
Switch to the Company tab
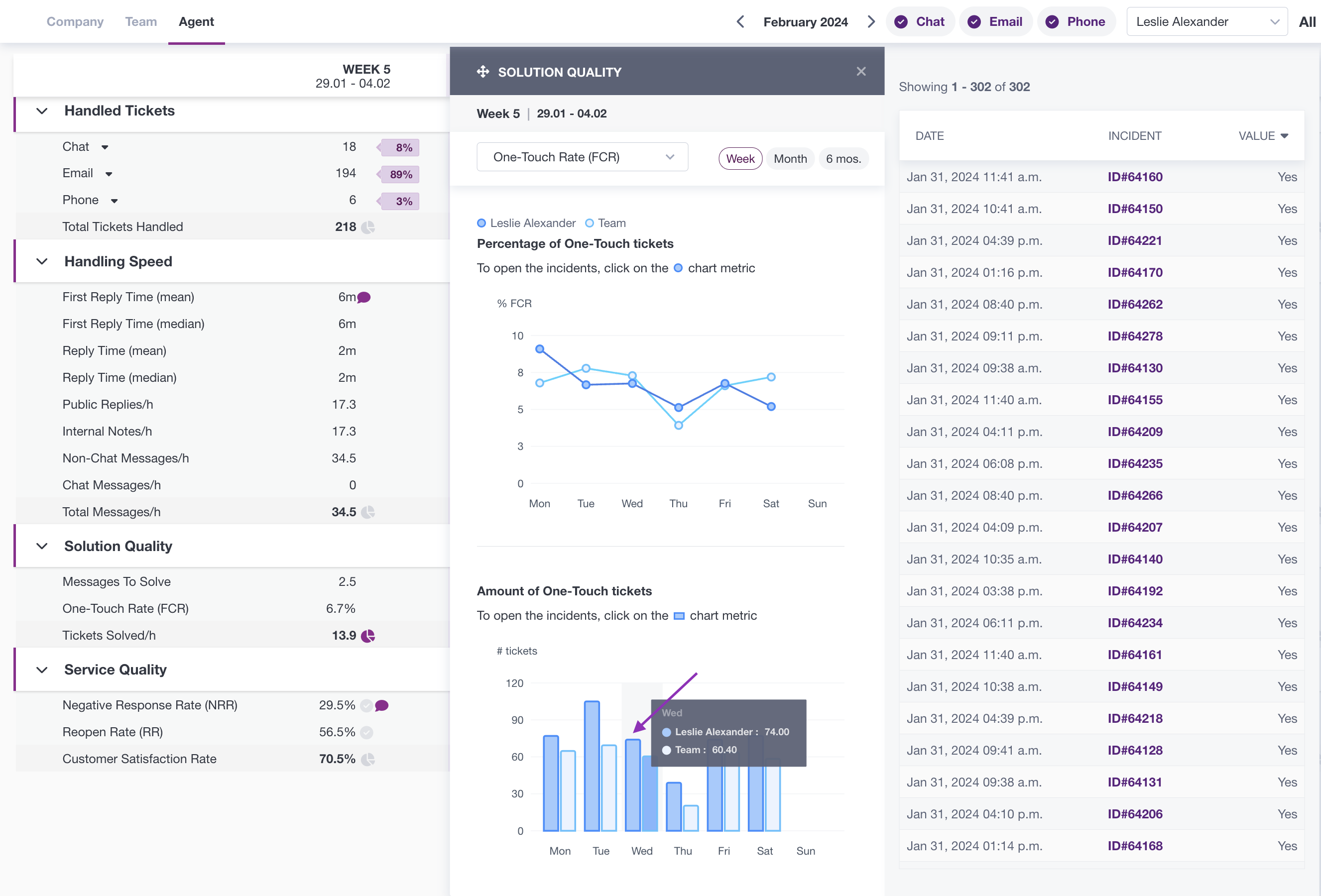75,21
